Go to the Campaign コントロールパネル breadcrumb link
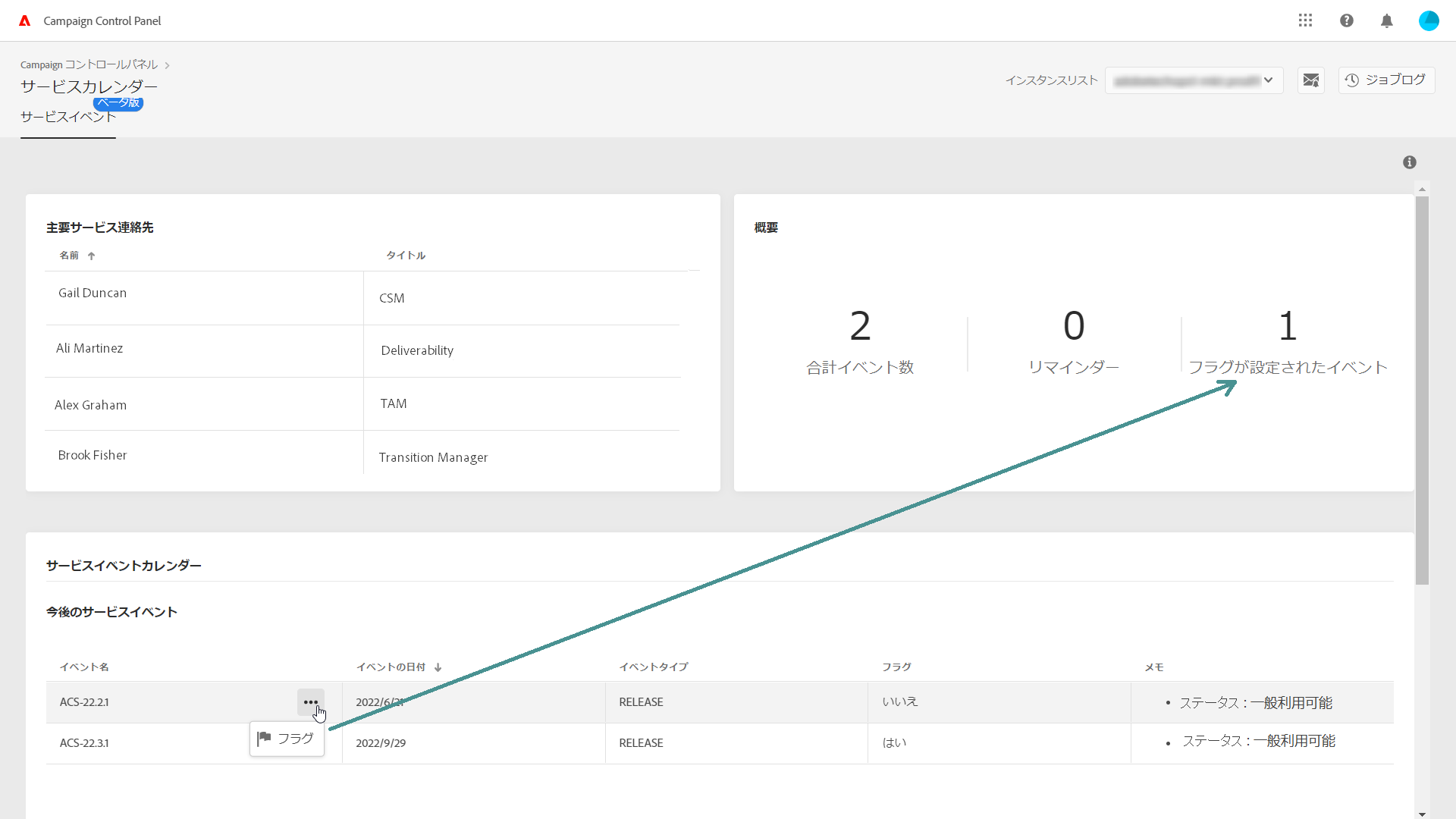1456x819 pixels. (89, 64)
